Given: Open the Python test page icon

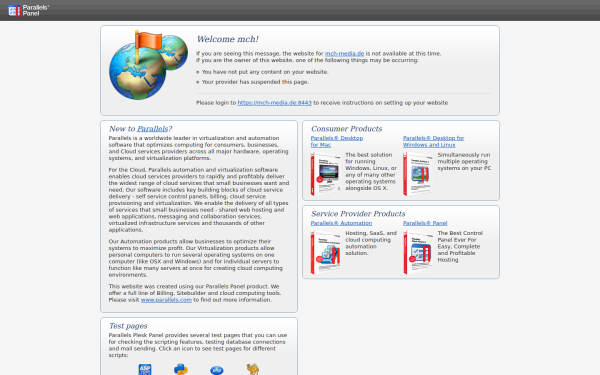Looking at the screenshot, I should click(181, 370).
